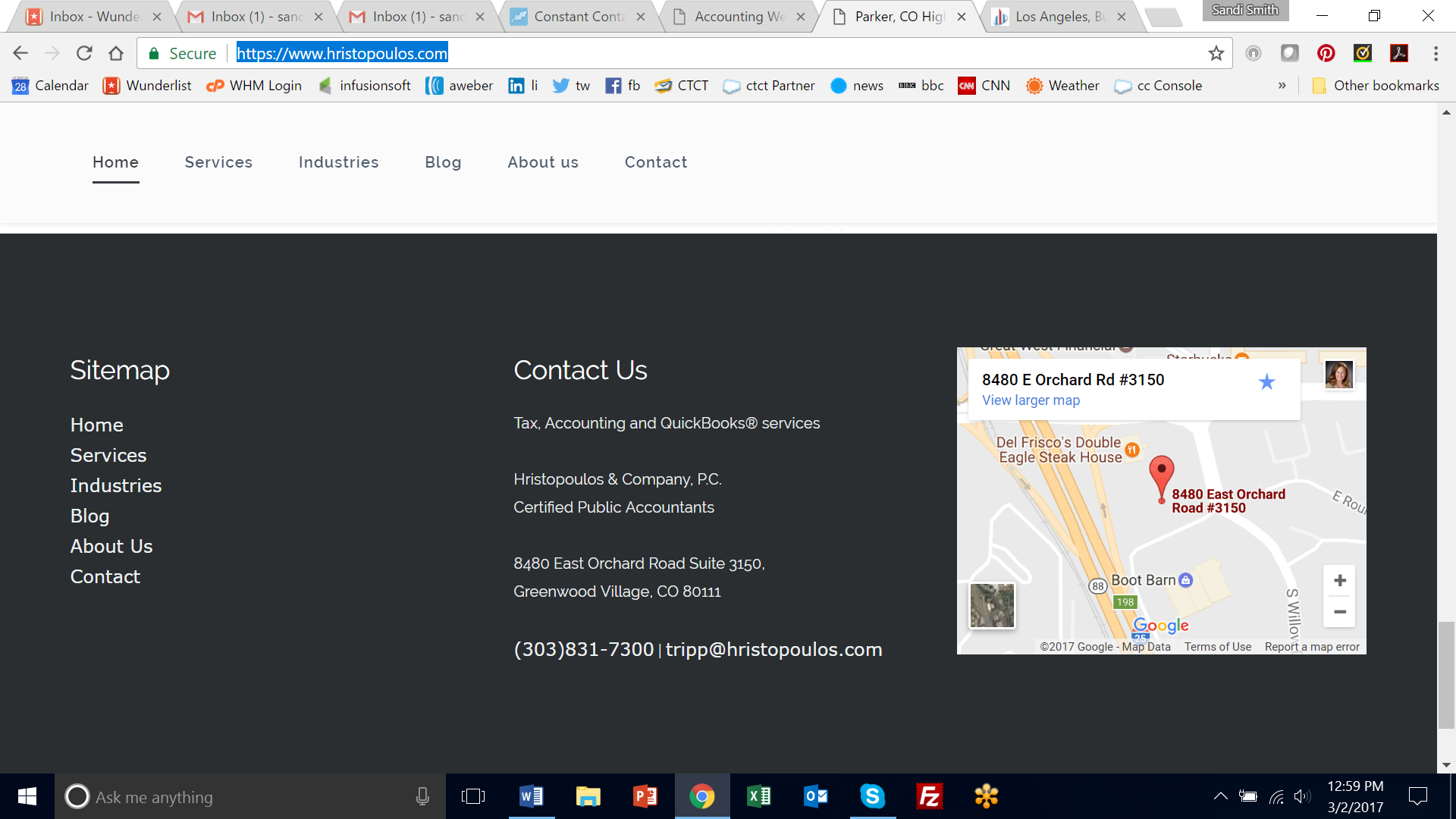Expand the hidden bookmarks chevron
The height and width of the screenshot is (819, 1456).
[1282, 86]
